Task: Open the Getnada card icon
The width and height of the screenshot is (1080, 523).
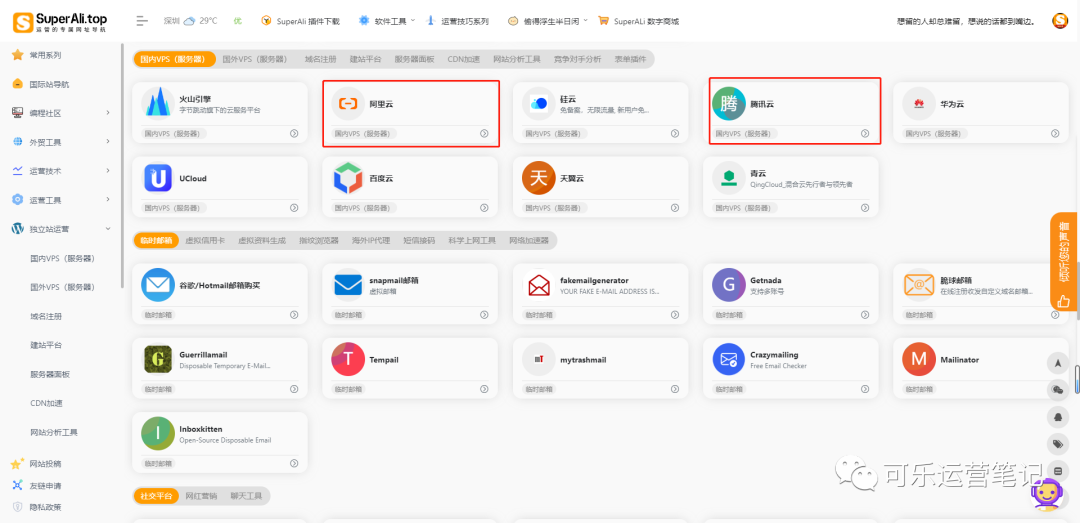Action: tap(729, 285)
